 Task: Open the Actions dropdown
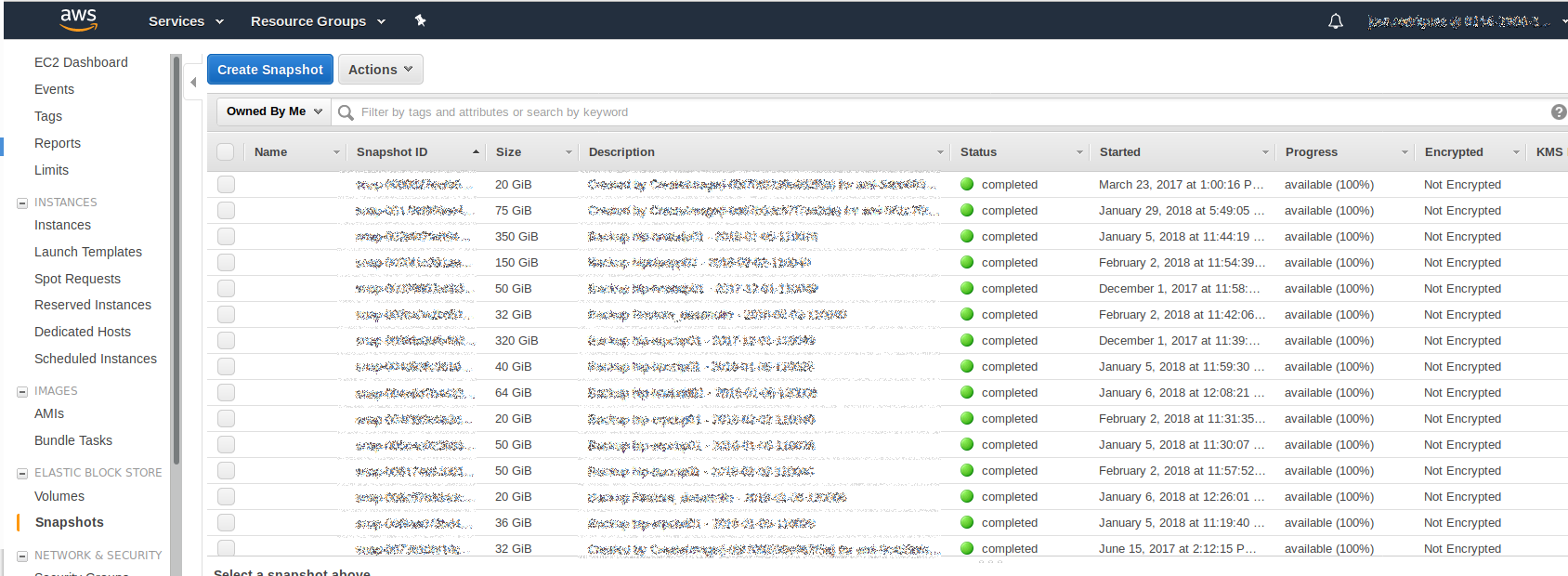tap(380, 70)
